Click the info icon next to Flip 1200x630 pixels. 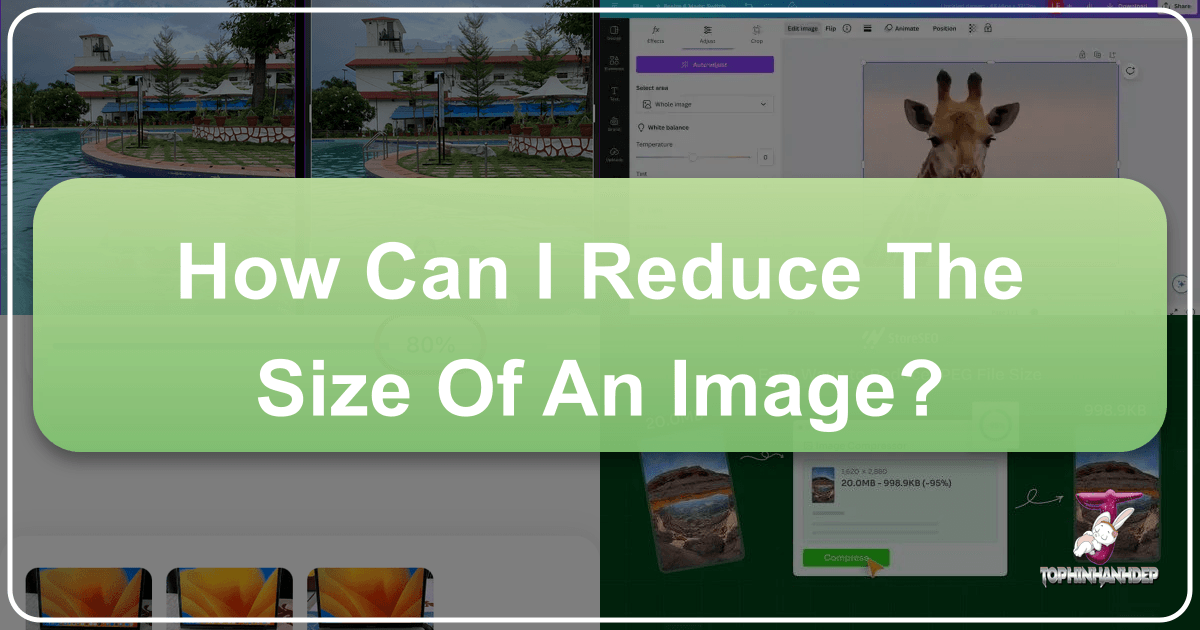(x=847, y=28)
